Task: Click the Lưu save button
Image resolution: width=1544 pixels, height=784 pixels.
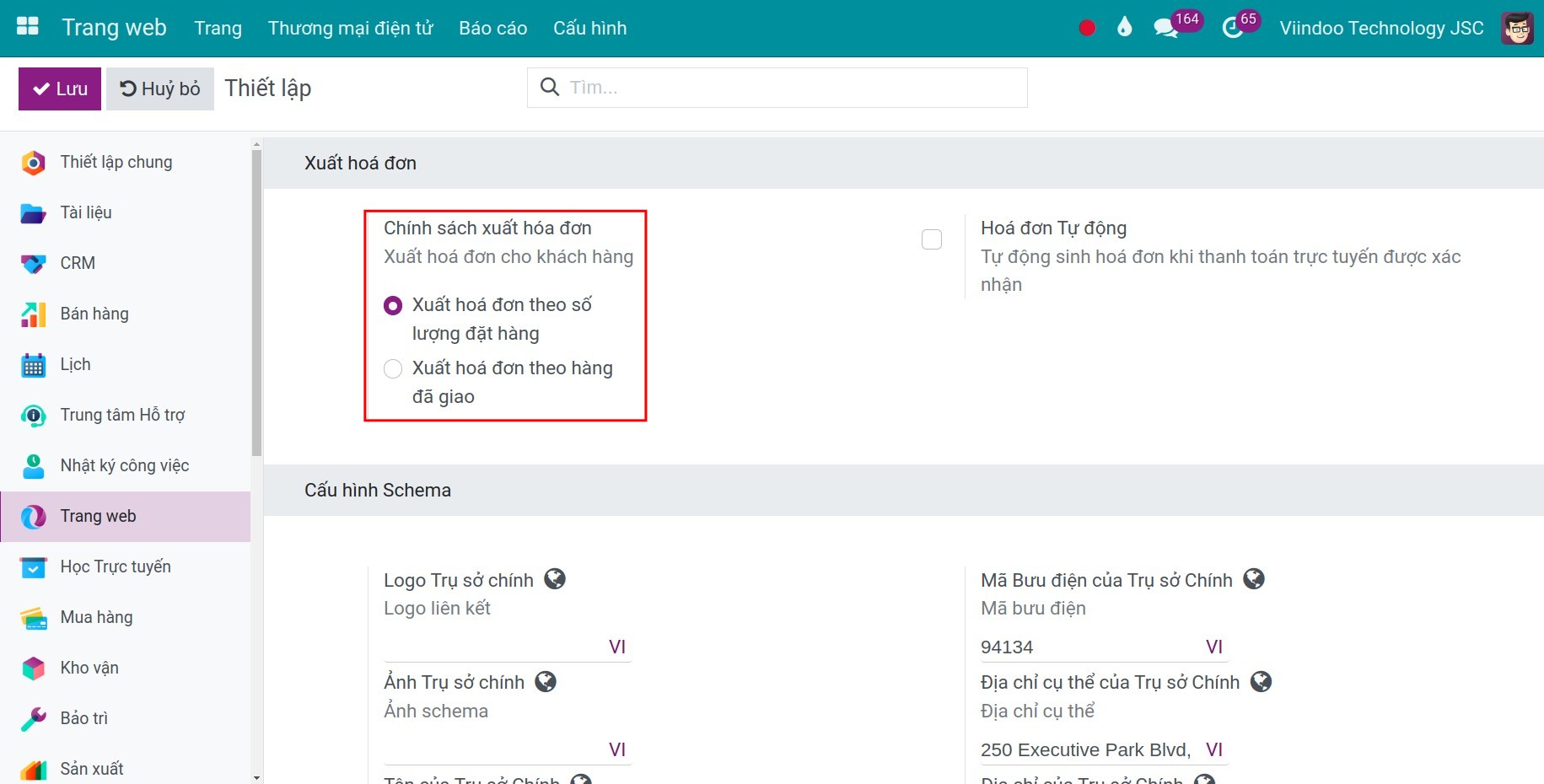Action: [60, 89]
